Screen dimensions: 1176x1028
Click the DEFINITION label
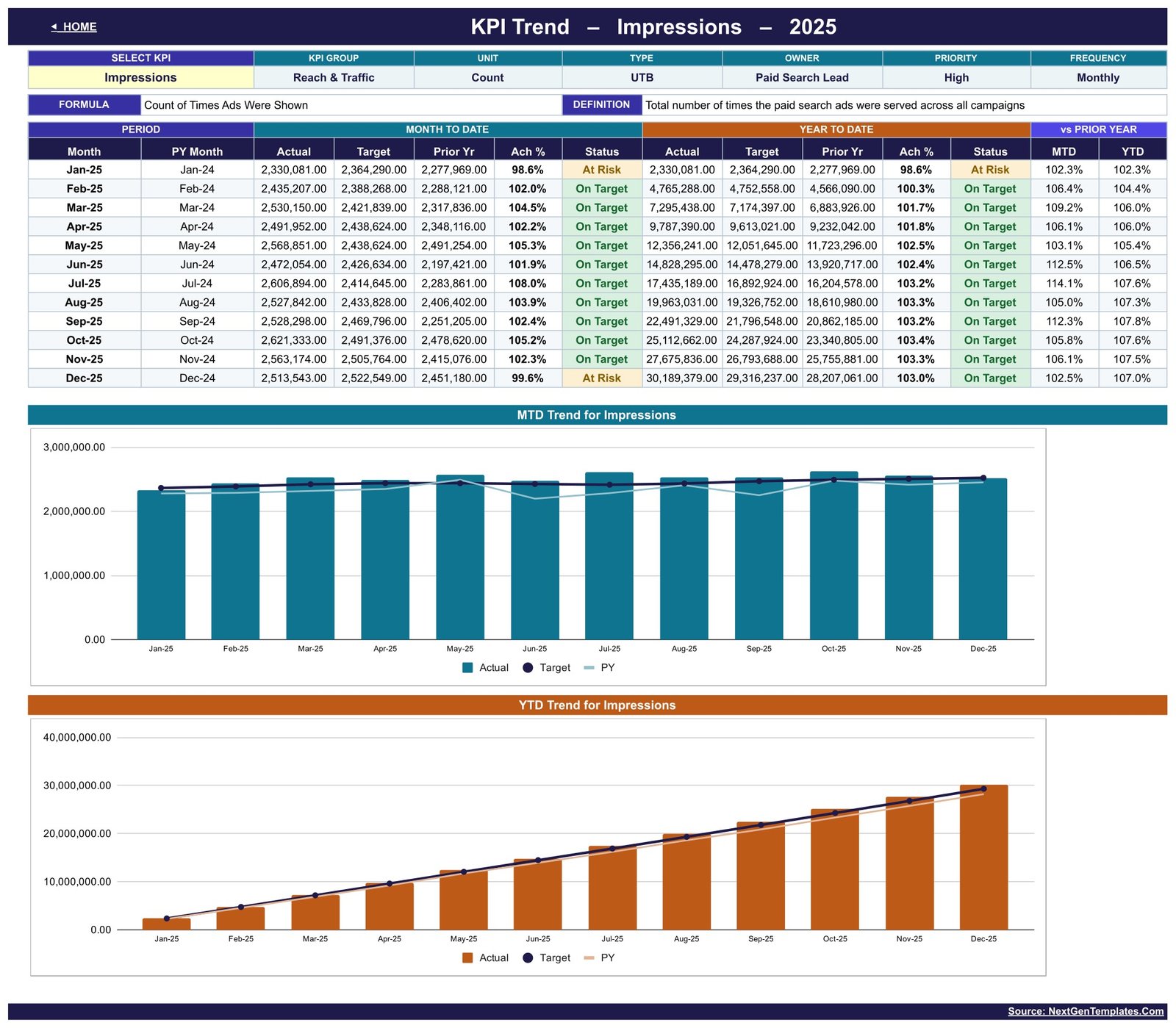point(602,105)
